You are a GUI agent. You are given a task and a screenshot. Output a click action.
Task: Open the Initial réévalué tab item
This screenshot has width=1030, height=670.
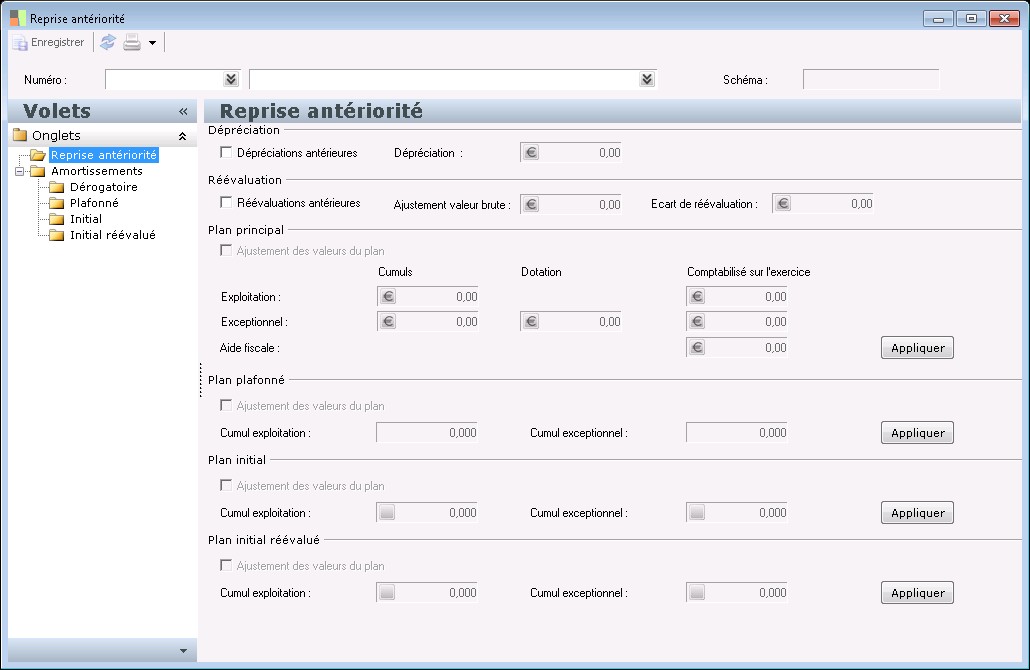click(x=113, y=235)
